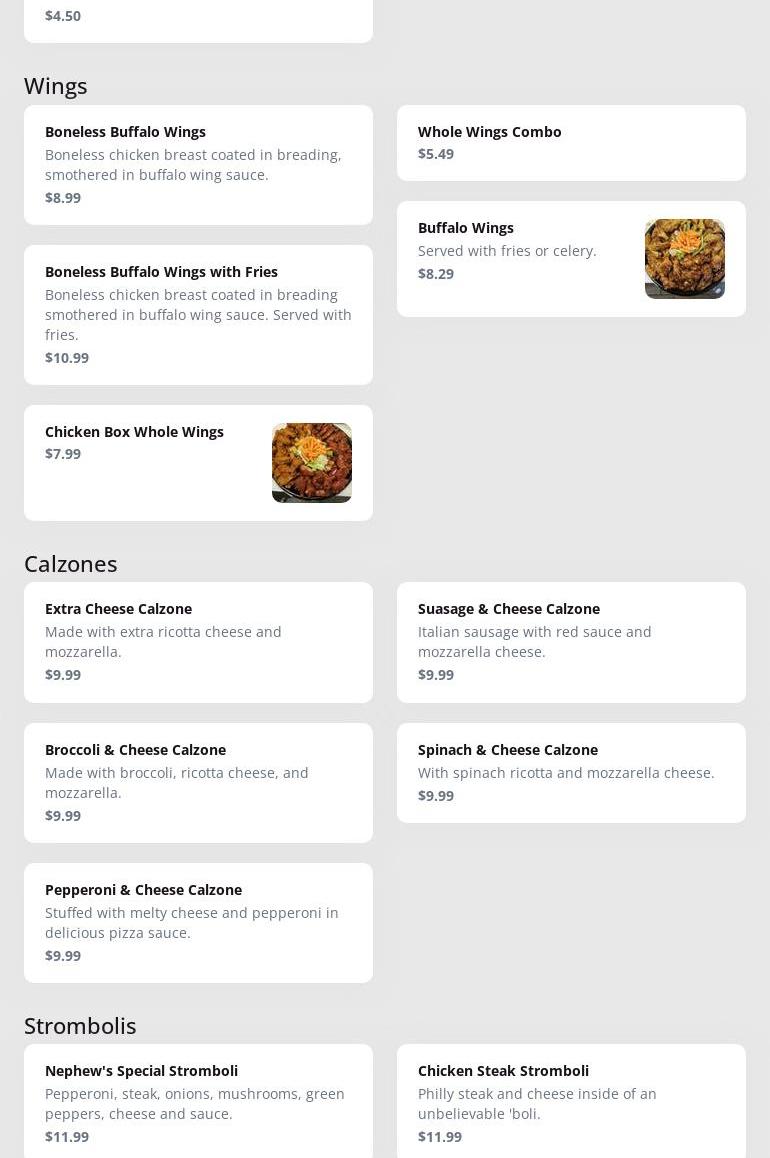Screen dimensions: 770x1158
Task: Add the Extra Cheese Calzone
Action: (198, 642)
